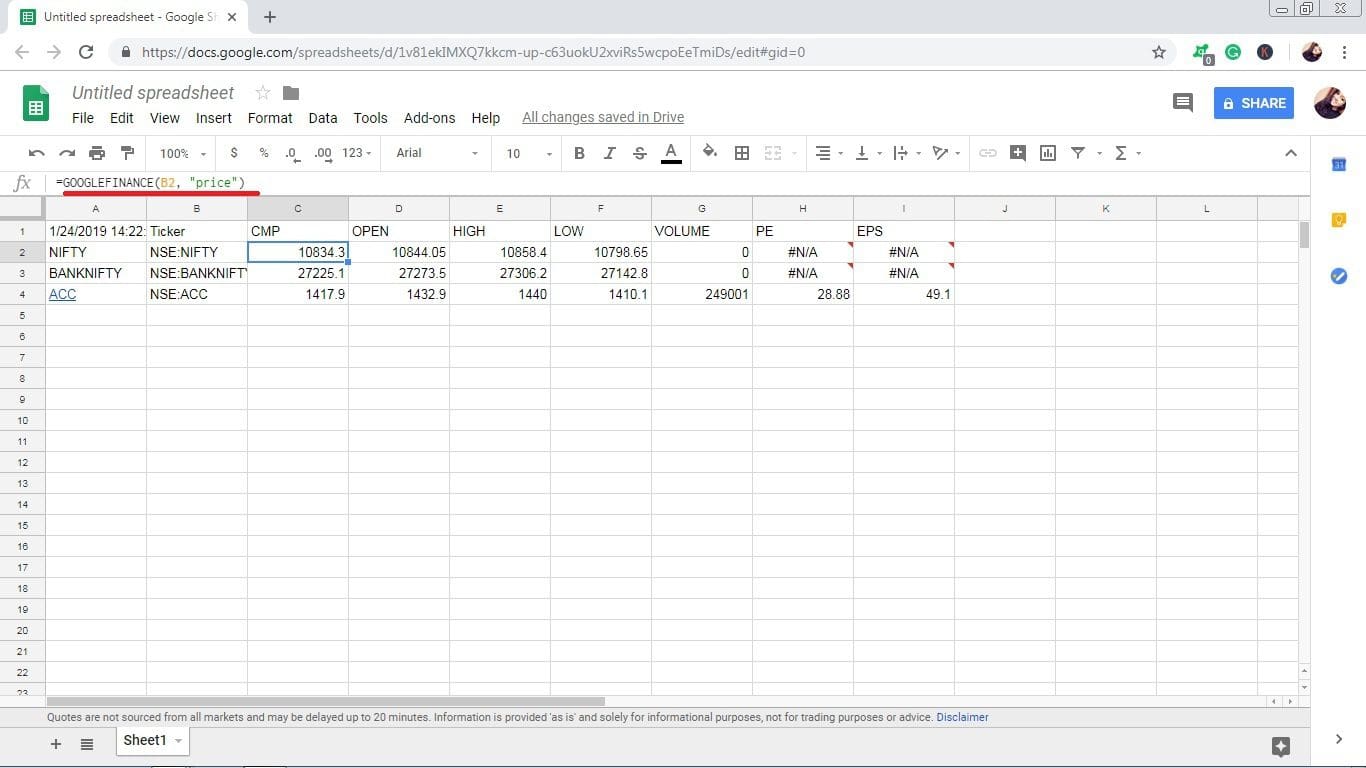Click the Print icon

pyautogui.click(x=97, y=153)
